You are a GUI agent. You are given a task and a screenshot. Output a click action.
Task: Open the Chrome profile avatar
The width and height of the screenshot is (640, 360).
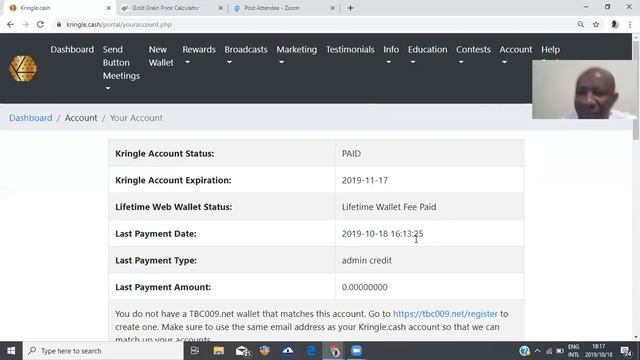(x=614, y=24)
